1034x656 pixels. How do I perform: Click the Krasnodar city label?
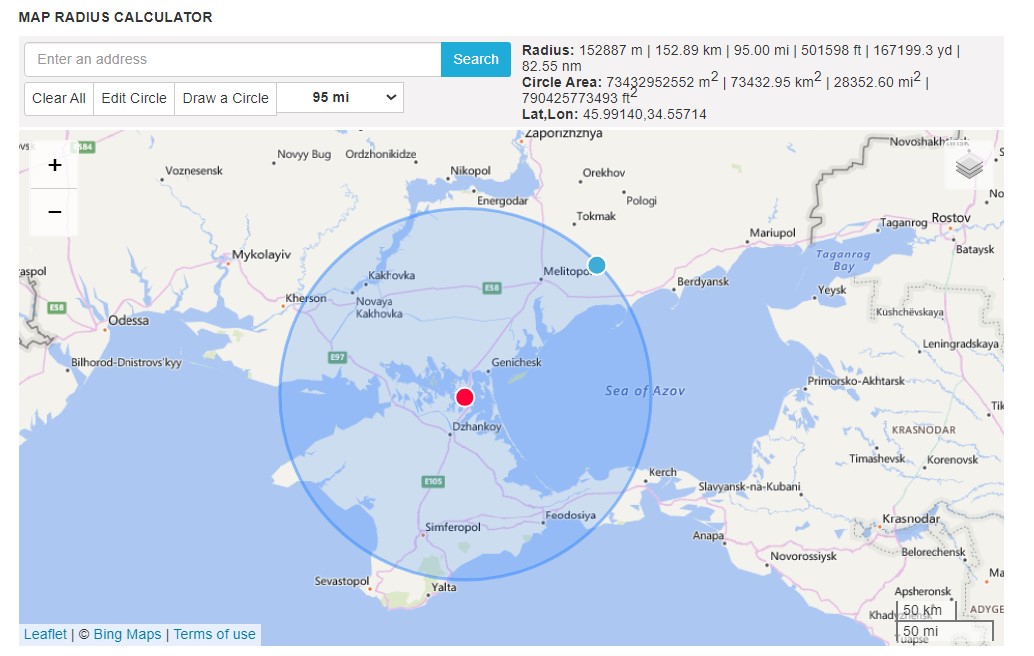click(x=911, y=519)
